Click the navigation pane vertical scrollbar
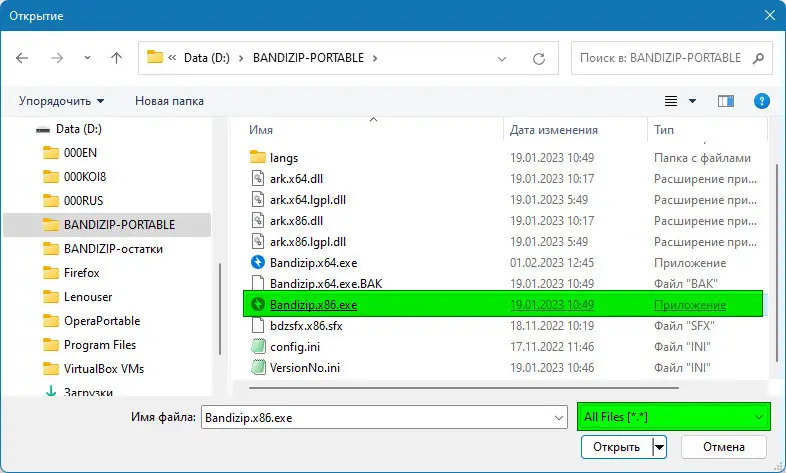This screenshot has height=473, width=786. point(220,309)
